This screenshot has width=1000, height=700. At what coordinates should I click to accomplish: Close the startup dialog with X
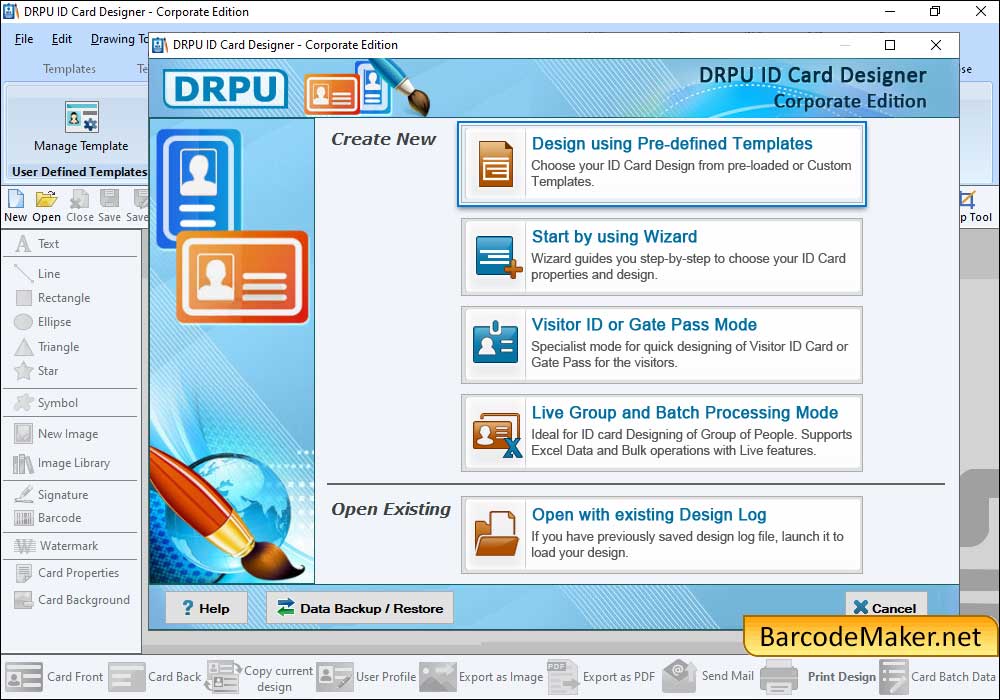coord(936,45)
